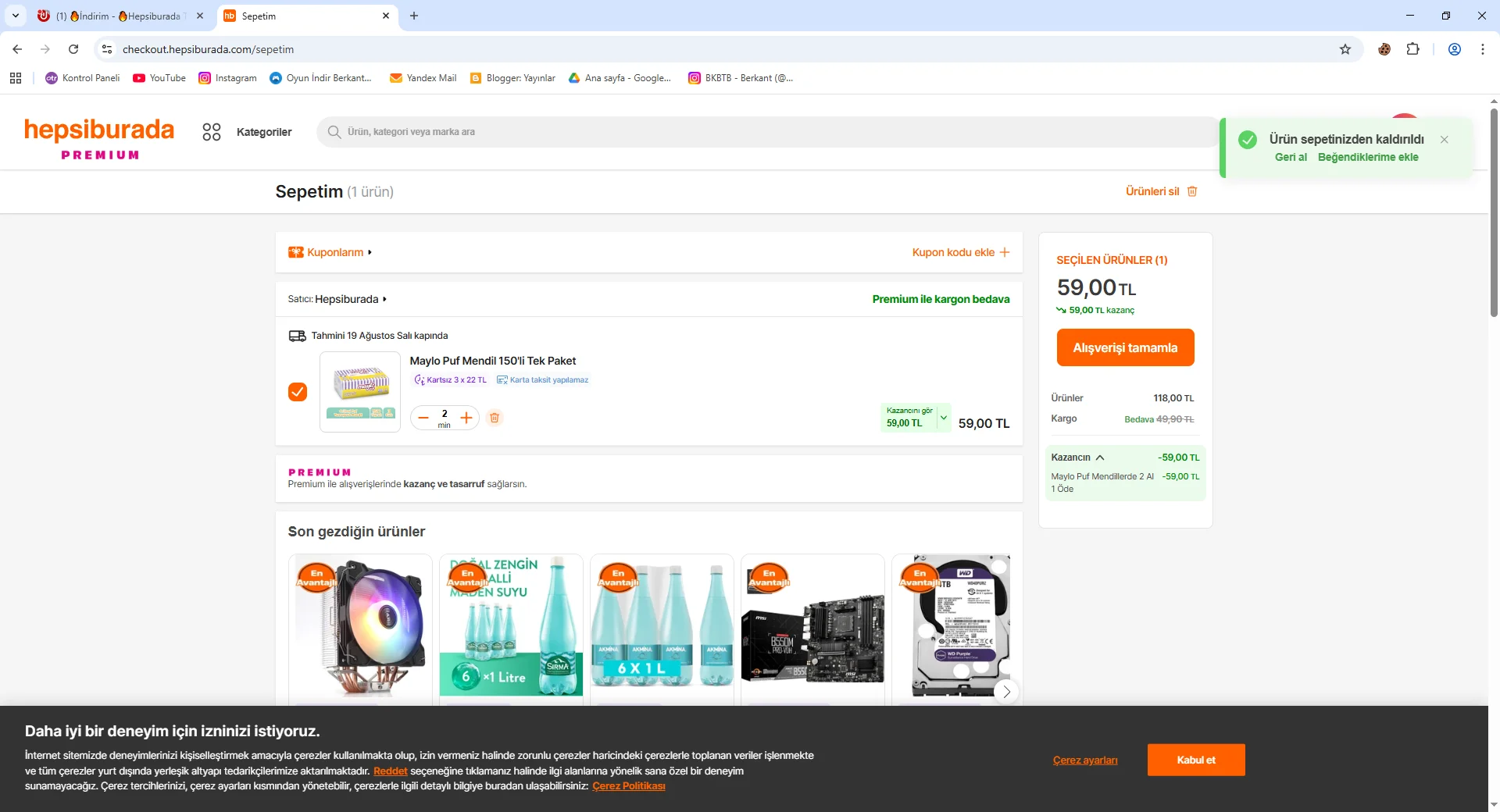Screen dimensions: 1500x812
Task: Delete Maylo Puf Mendil with trash icon
Action: (x=495, y=418)
